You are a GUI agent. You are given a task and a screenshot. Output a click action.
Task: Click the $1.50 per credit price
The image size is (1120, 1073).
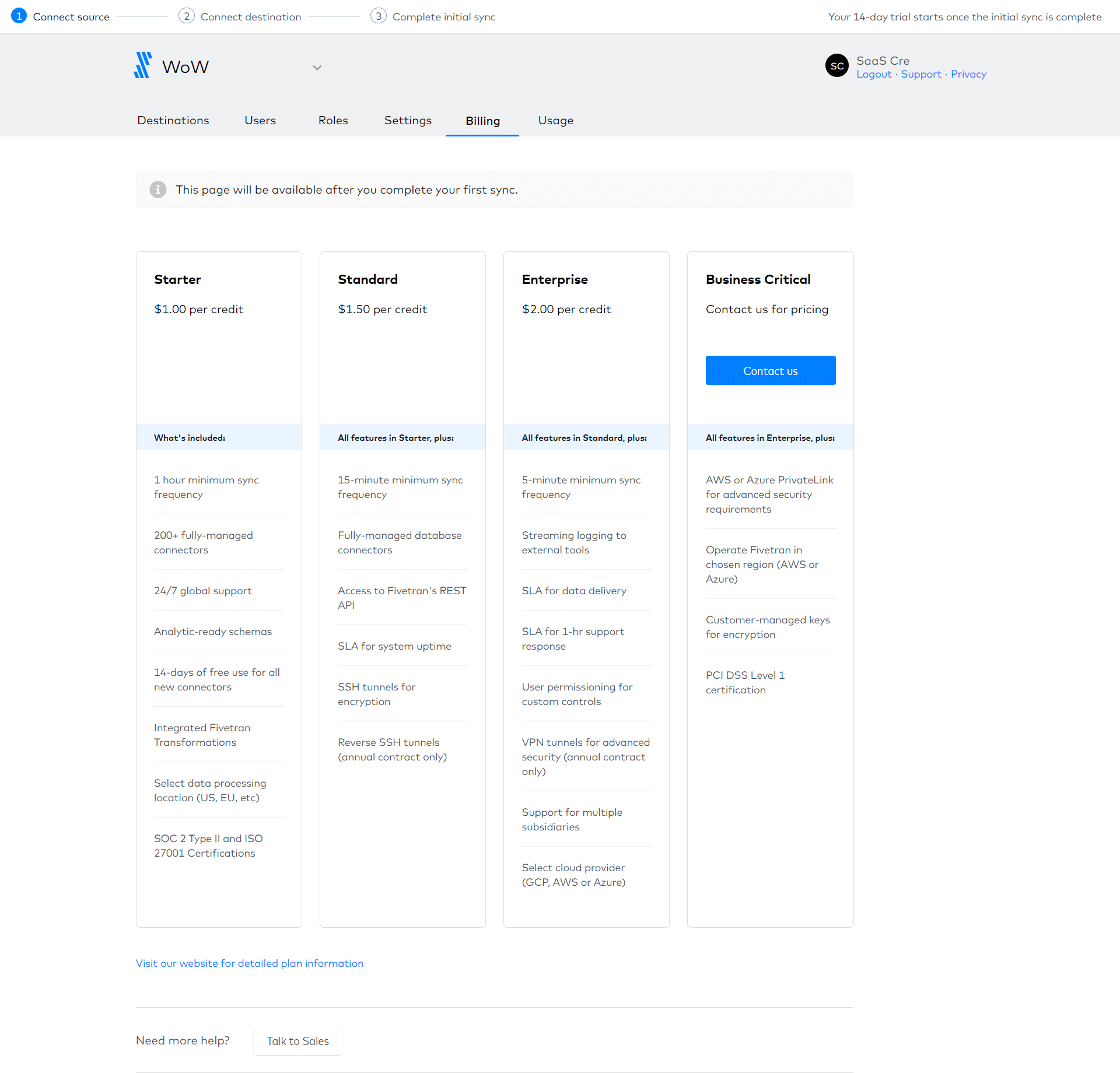pos(382,309)
